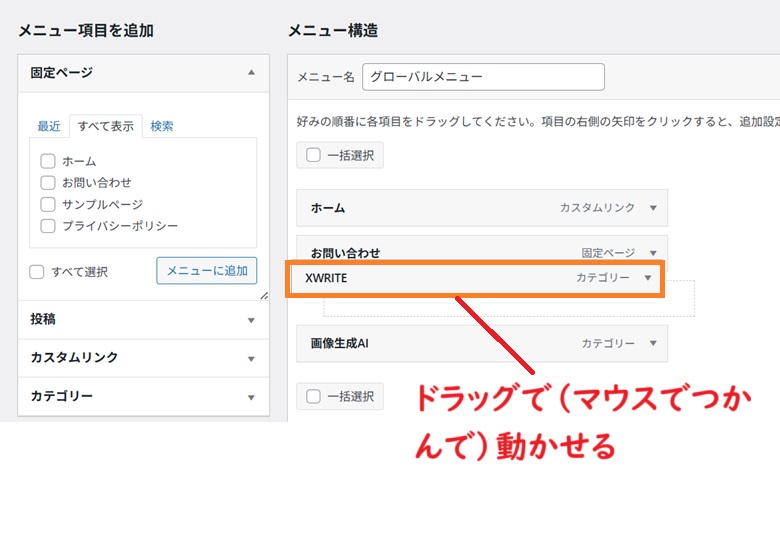This screenshot has width=780, height=533.
Task: Click the メニューに追加 button
Action: (206, 271)
